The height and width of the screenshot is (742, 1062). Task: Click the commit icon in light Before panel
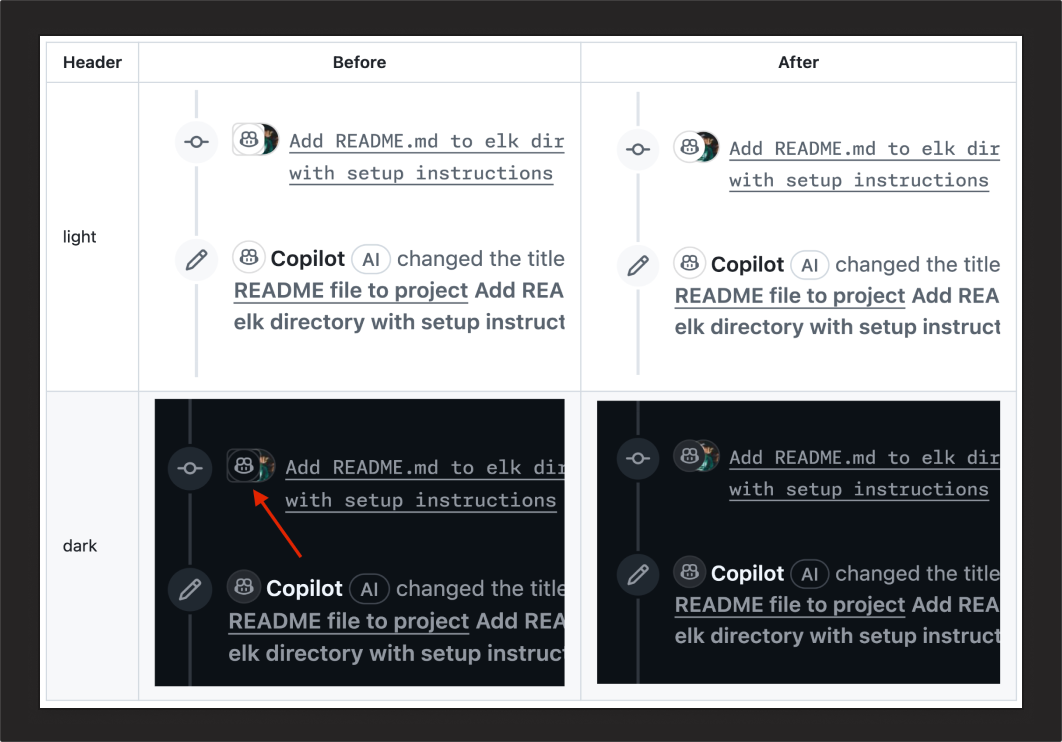(196, 142)
